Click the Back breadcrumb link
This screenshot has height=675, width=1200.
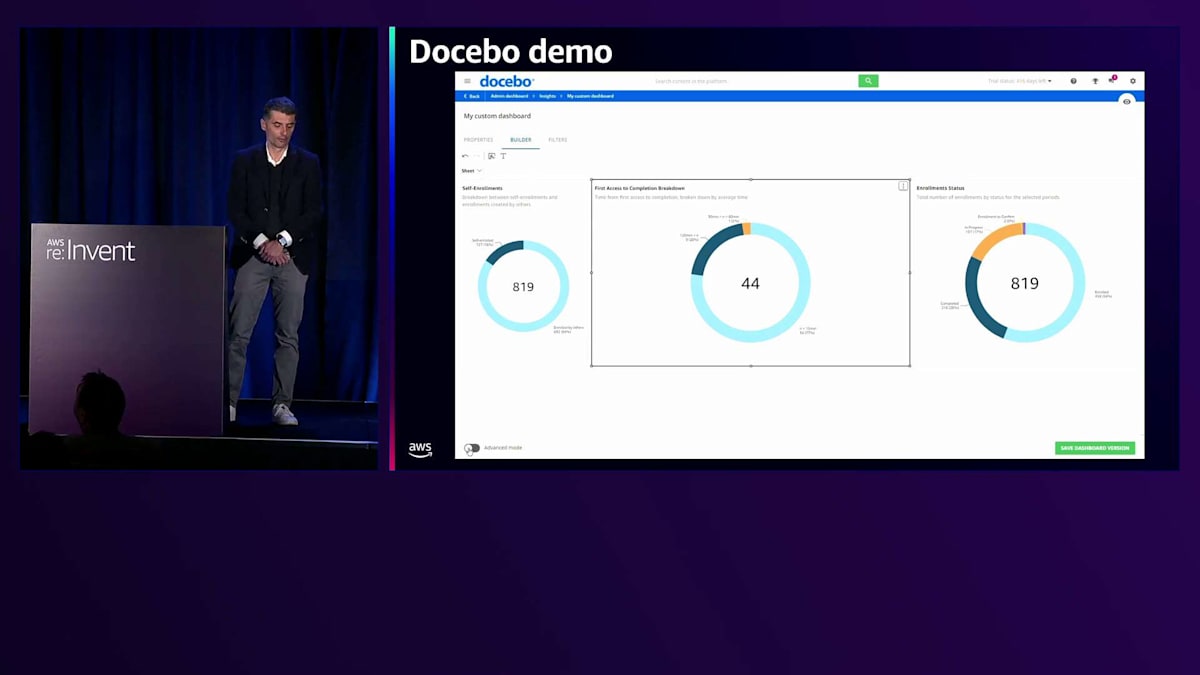point(471,96)
